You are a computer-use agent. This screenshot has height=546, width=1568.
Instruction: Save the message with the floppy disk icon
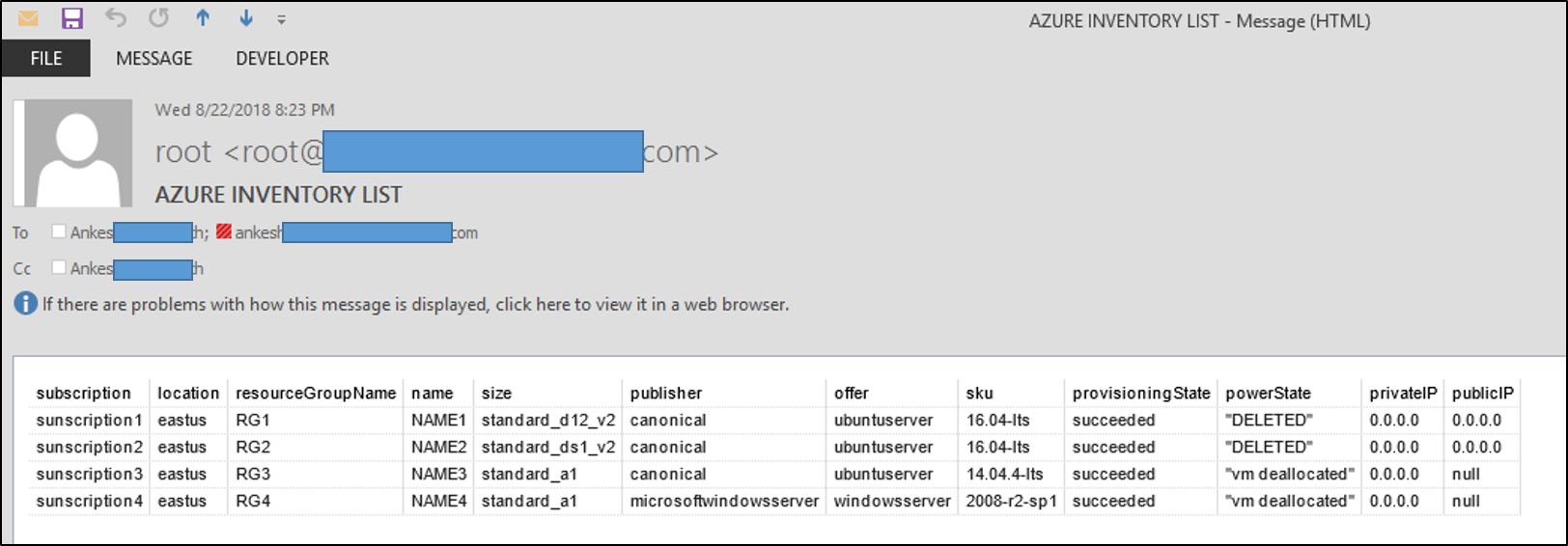[72, 18]
